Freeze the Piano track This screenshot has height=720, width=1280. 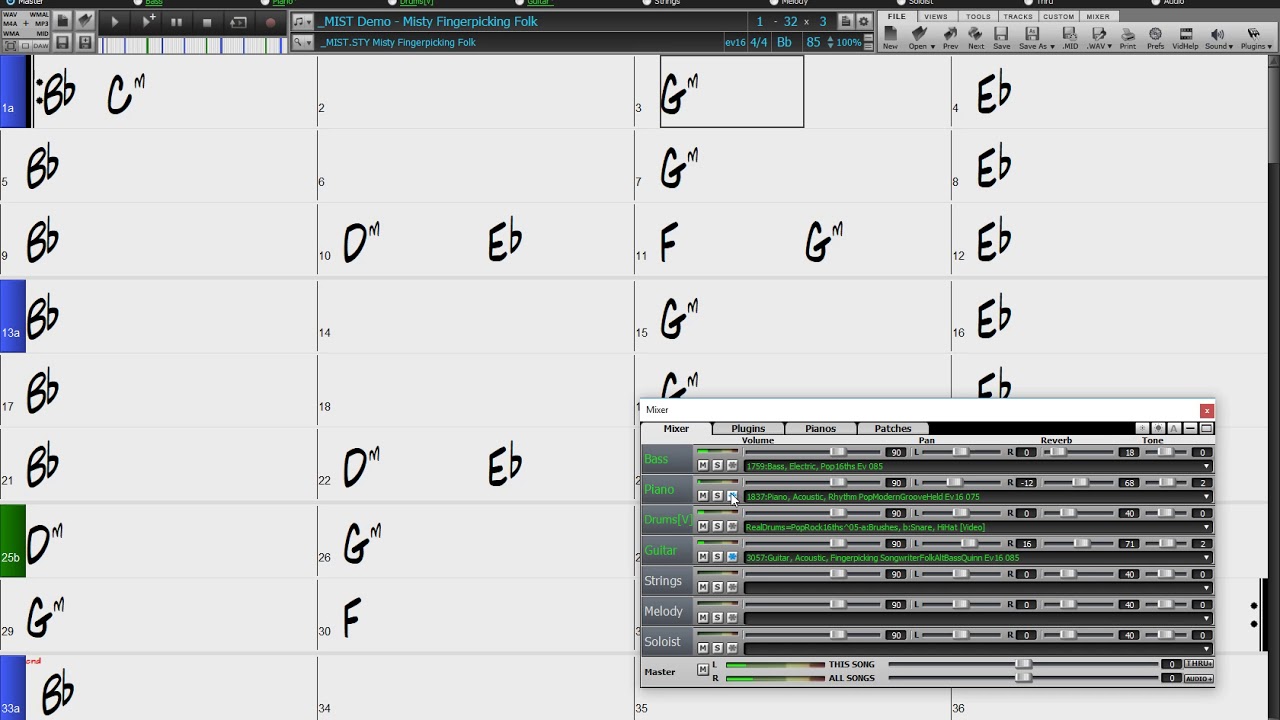coord(732,496)
